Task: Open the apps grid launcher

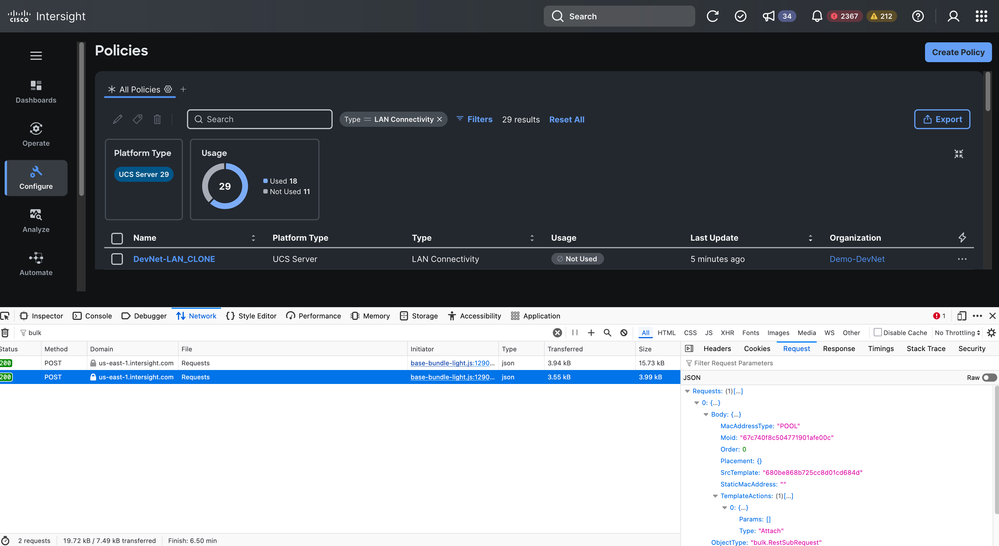Action: (981, 17)
